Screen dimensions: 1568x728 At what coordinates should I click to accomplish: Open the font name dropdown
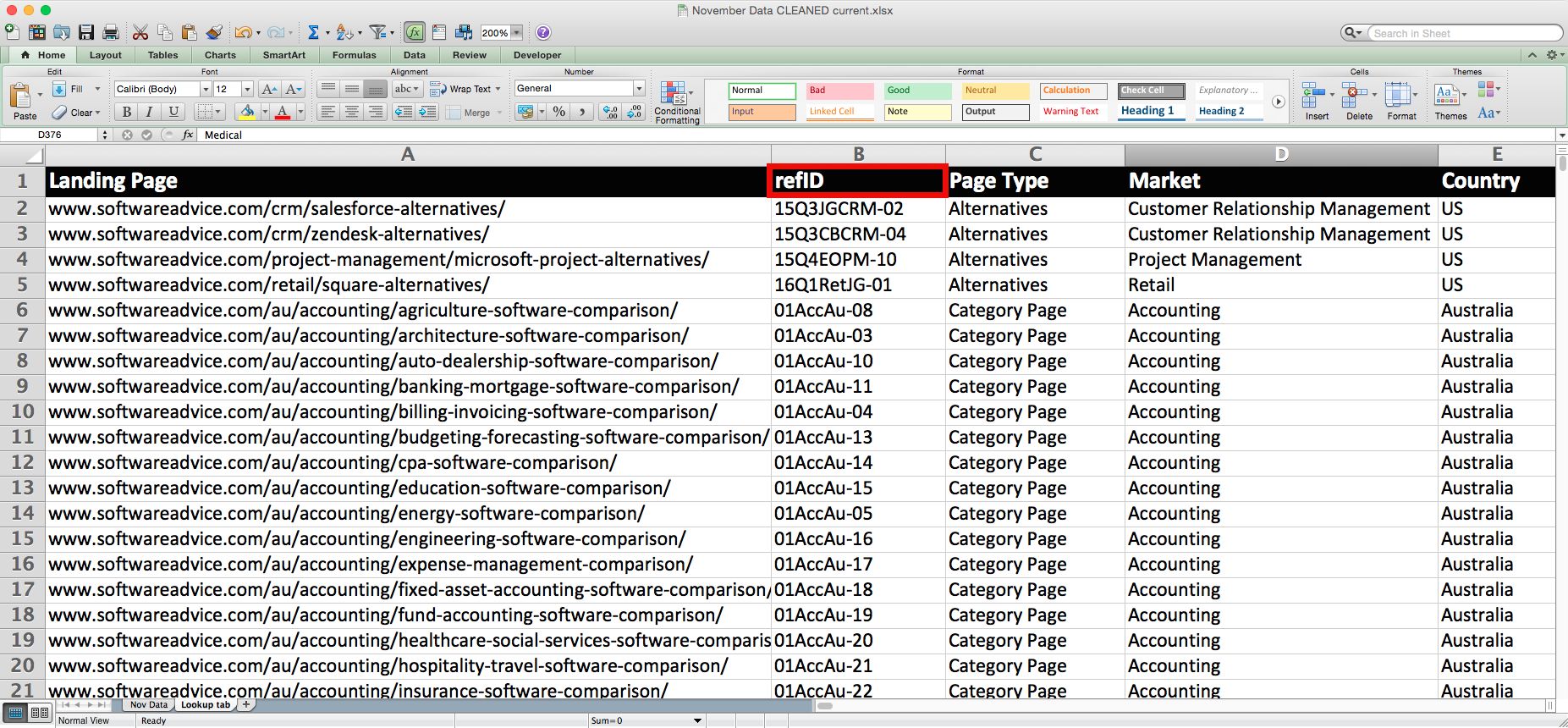(205, 89)
